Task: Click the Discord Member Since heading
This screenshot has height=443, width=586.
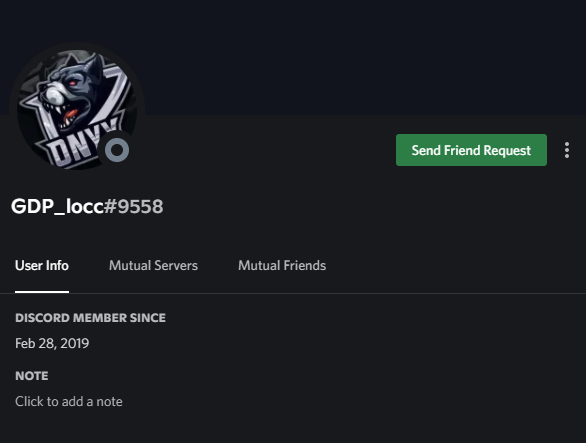Action: point(90,318)
